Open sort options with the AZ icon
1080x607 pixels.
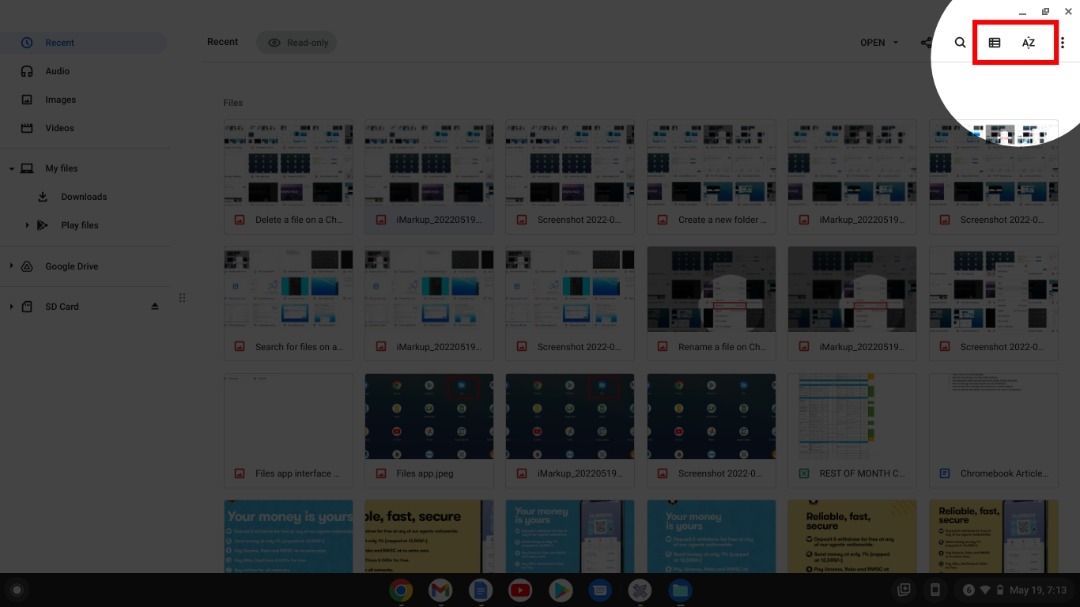coord(1028,43)
